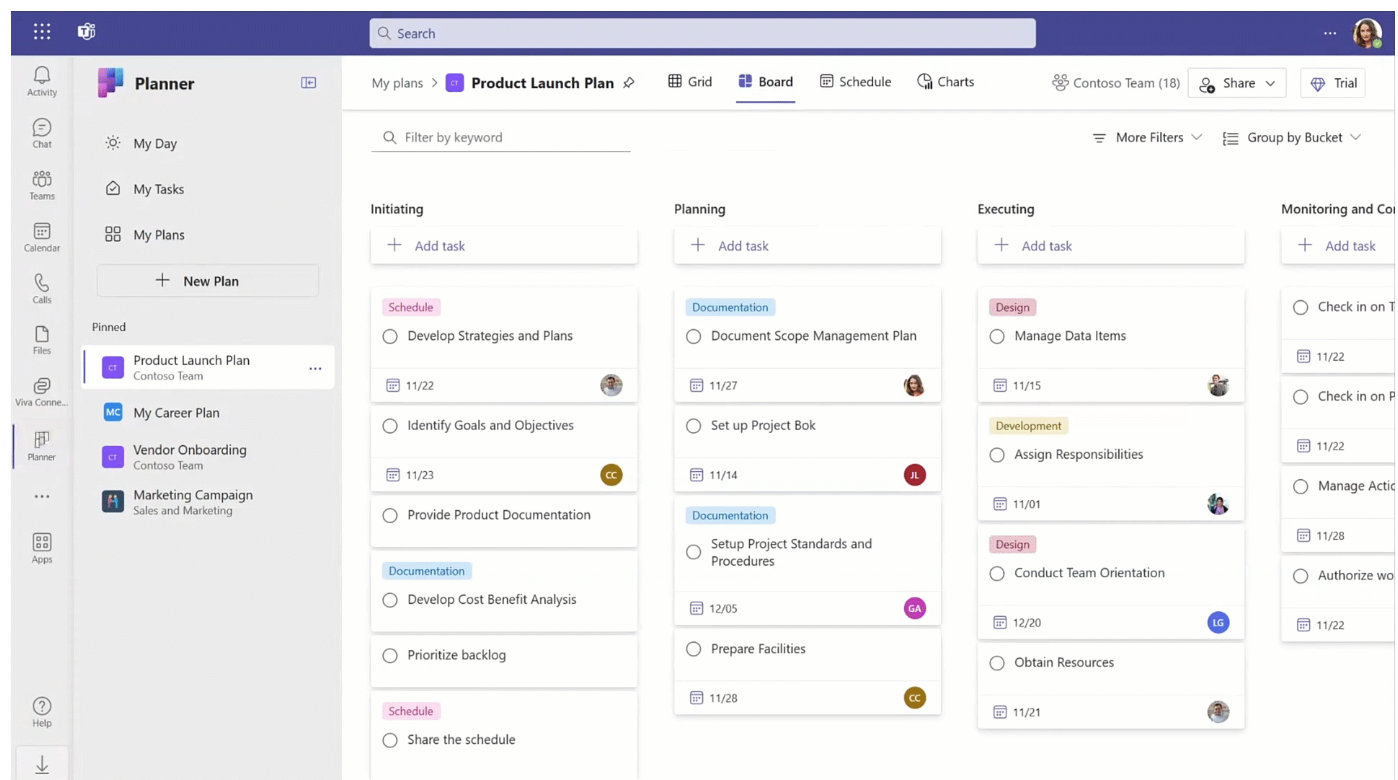
Task: Open Teams in the left rail
Action: (x=42, y=185)
